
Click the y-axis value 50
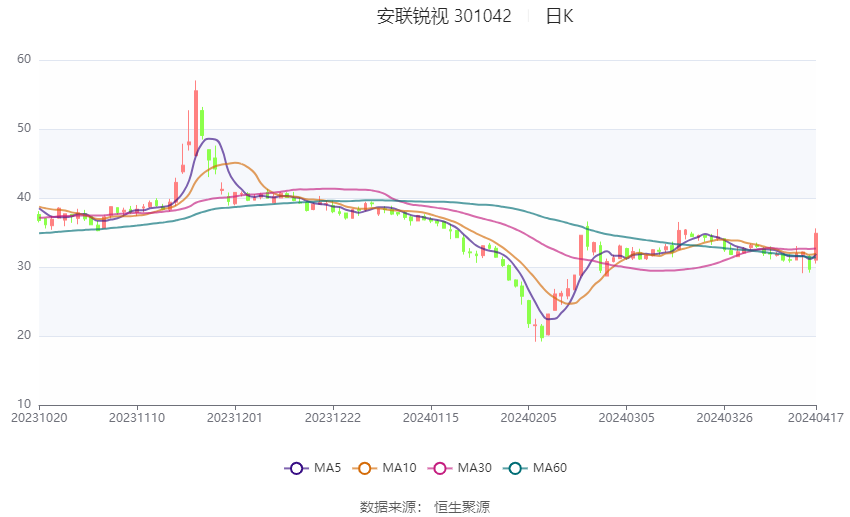(x=24, y=128)
